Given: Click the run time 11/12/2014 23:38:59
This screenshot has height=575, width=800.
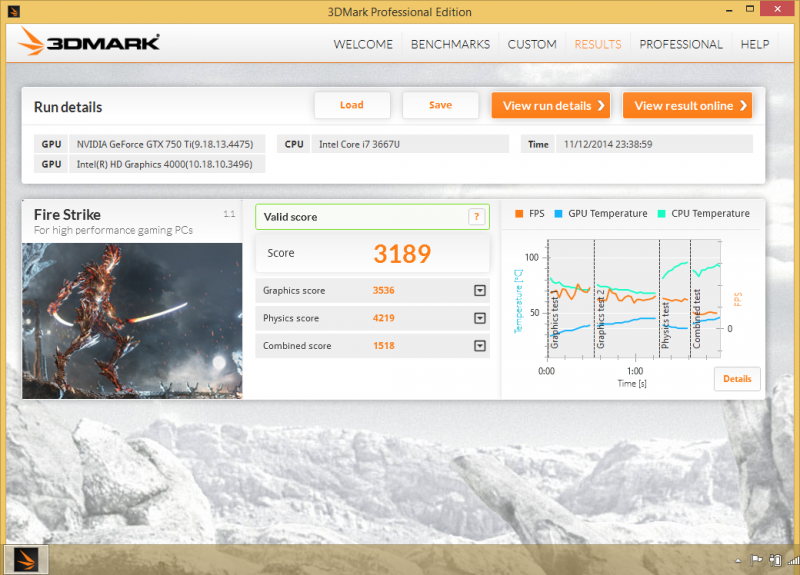Looking at the screenshot, I should [x=654, y=144].
